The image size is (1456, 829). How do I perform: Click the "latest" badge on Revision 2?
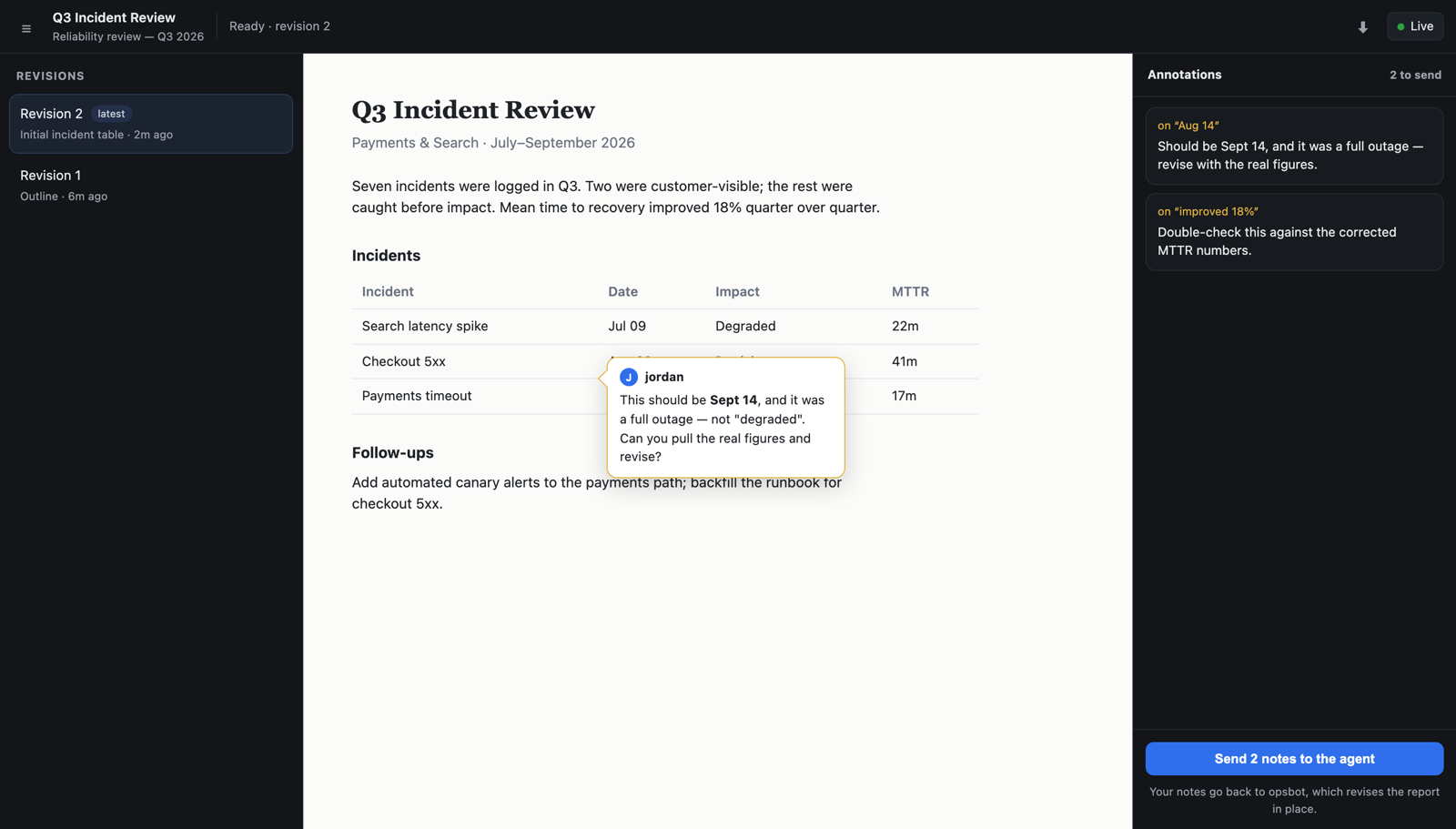111,114
